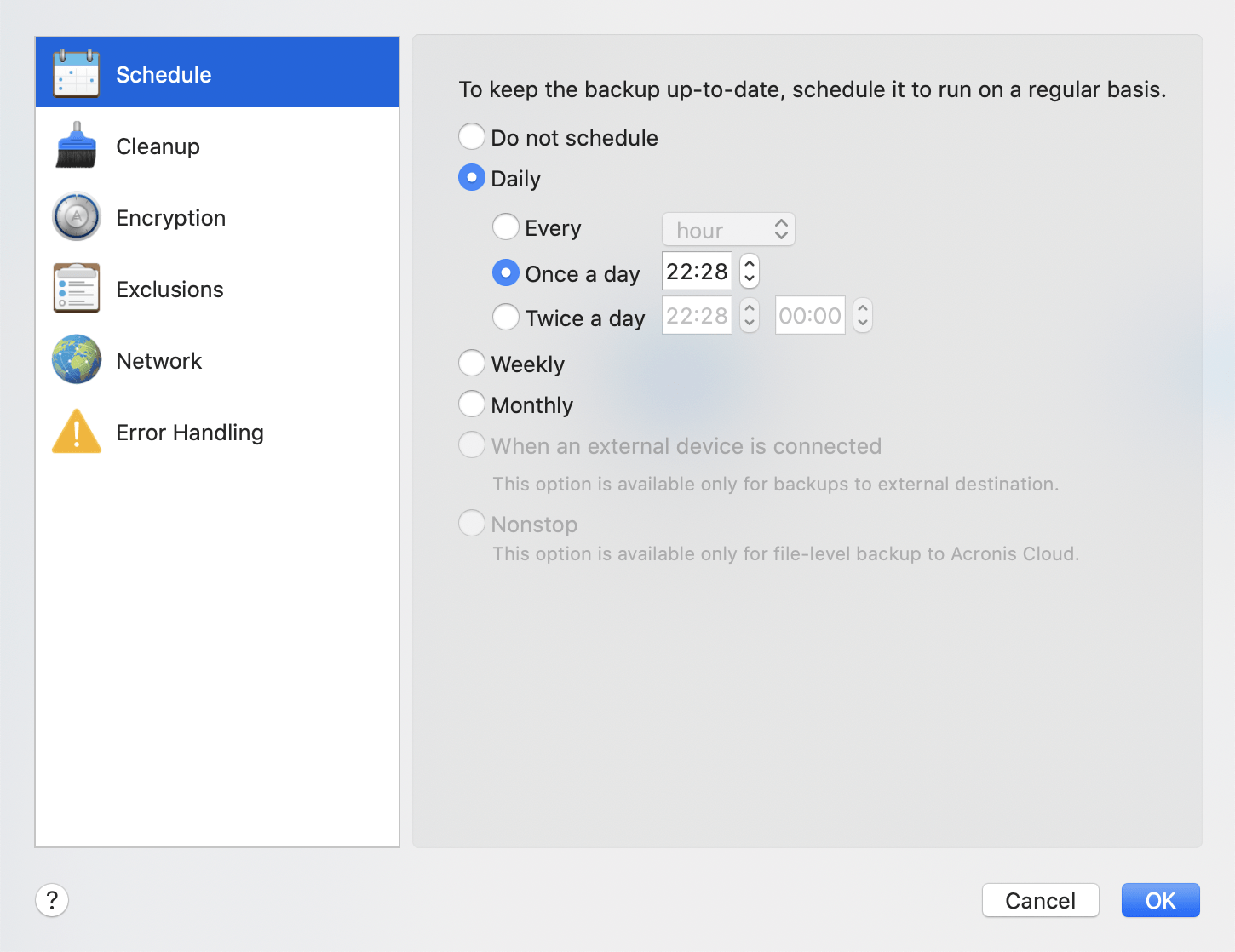
Task: Click the Once a day time field
Action: [696, 271]
